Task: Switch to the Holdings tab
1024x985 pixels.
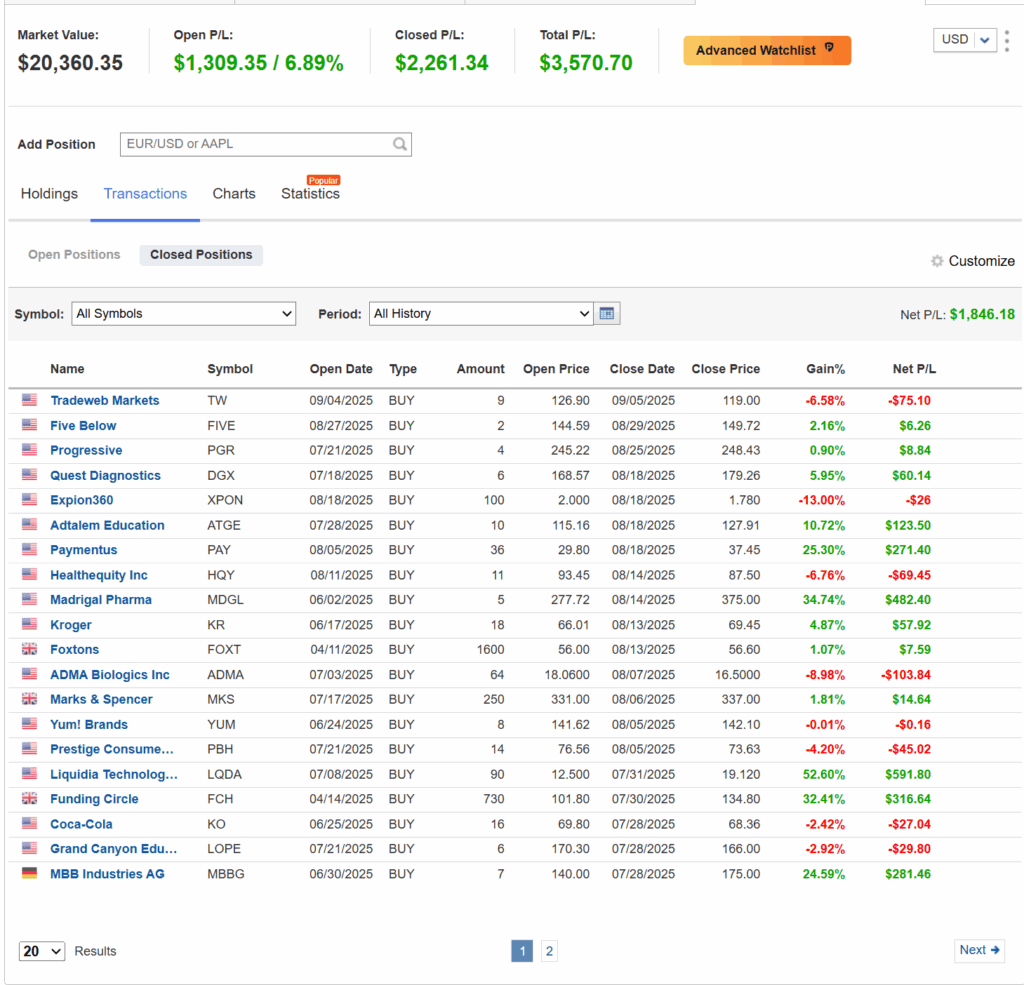Action: [49, 193]
